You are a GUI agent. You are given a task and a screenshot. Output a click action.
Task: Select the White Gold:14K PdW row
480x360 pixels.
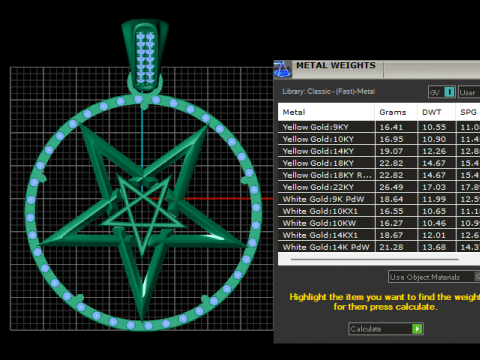click(379, 247)
